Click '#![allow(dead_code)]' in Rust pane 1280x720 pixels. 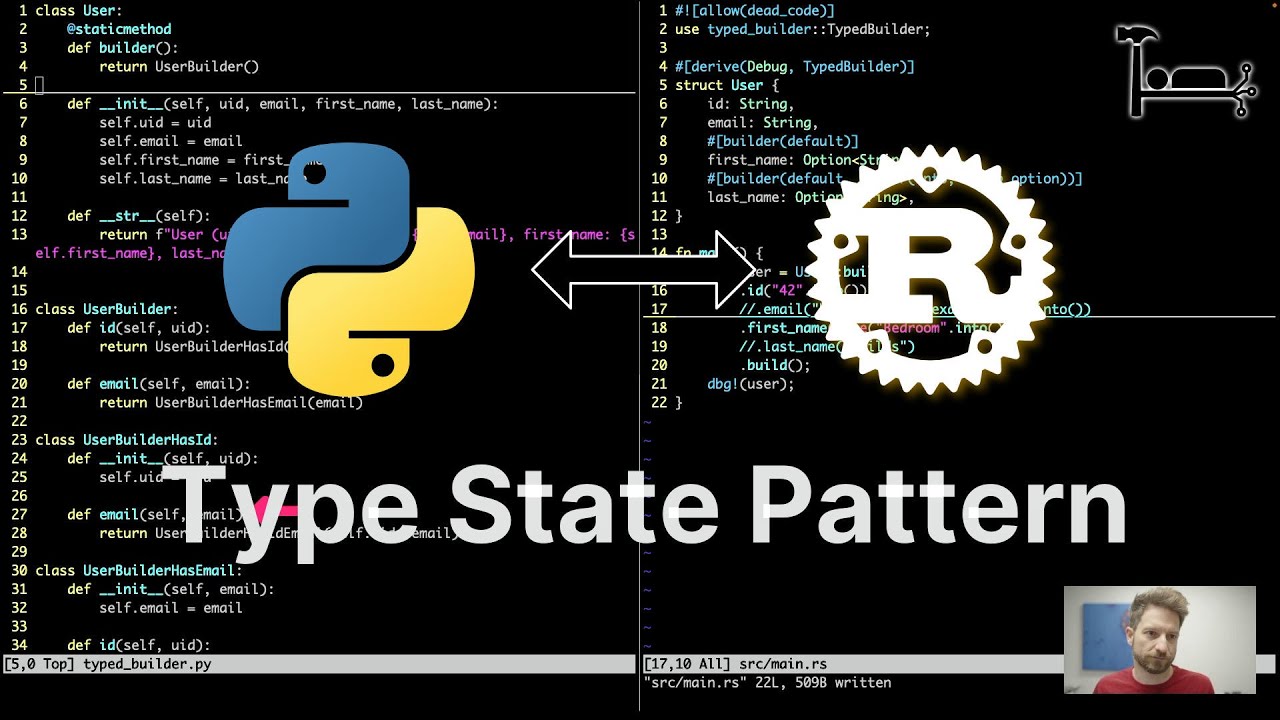(755, 10)
